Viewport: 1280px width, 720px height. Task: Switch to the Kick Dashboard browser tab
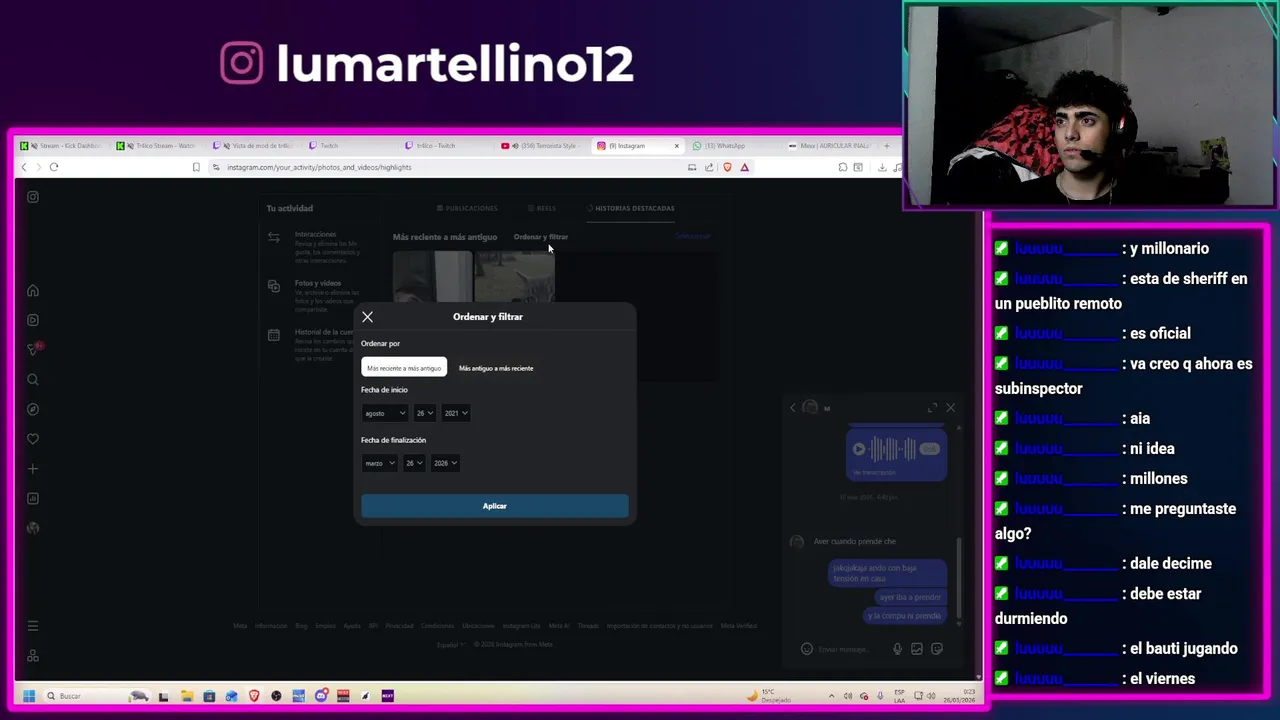62,146
